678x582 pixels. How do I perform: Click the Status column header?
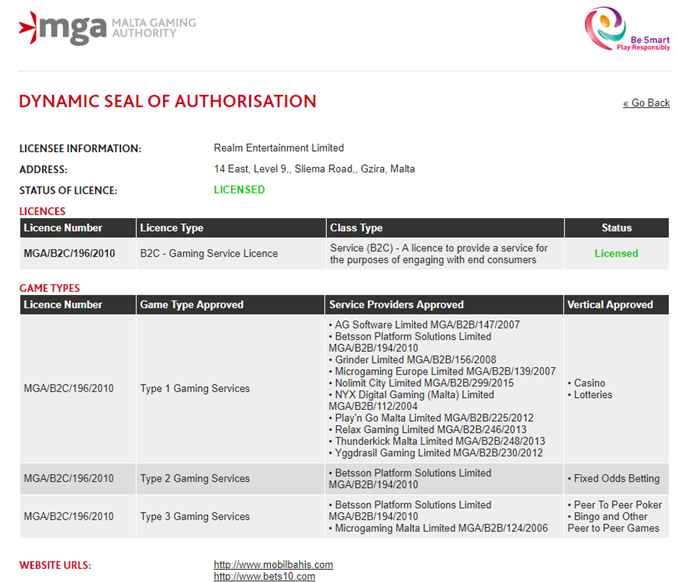click(x=617, y=228)
